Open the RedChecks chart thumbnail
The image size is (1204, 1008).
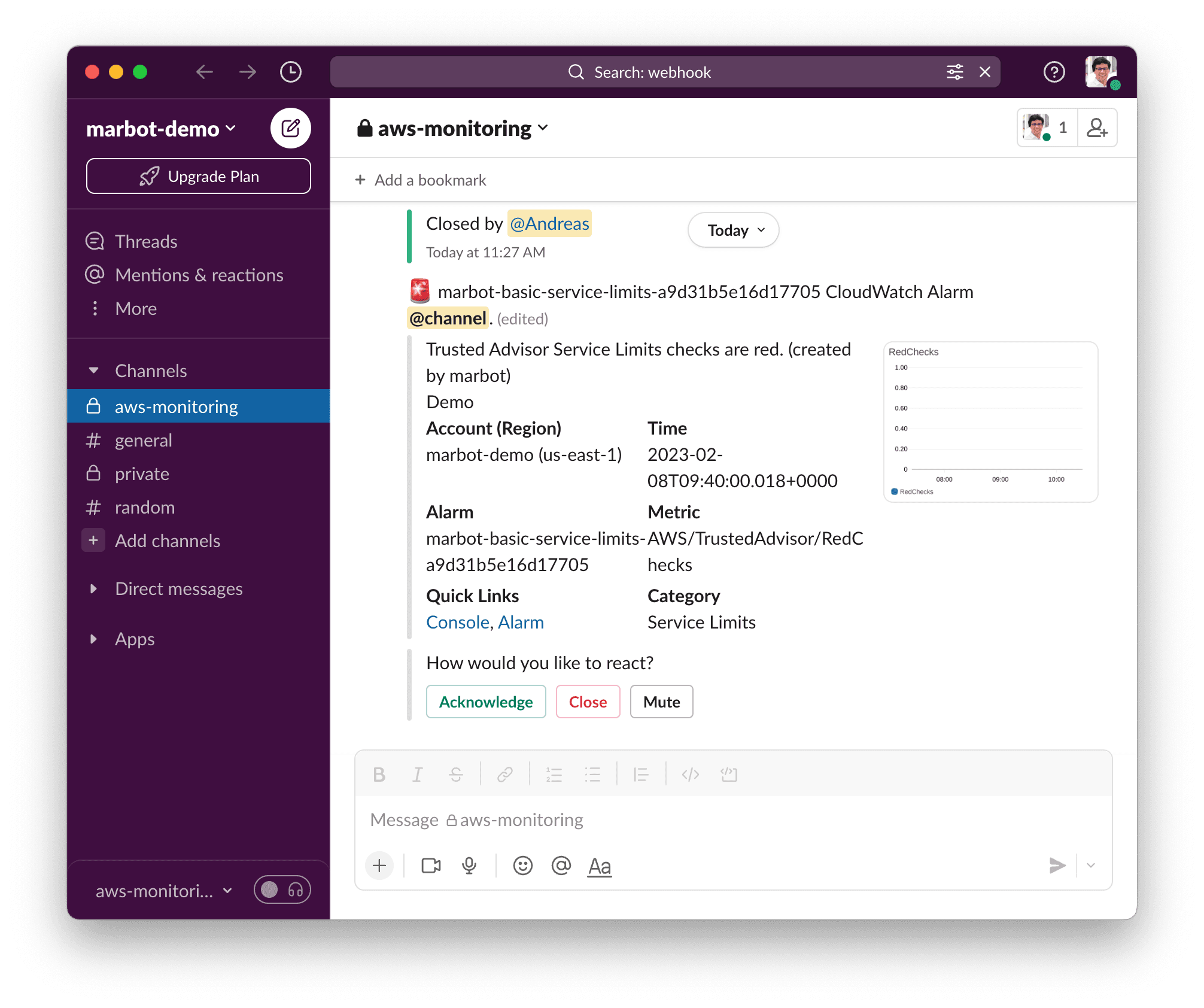(991, 422)
